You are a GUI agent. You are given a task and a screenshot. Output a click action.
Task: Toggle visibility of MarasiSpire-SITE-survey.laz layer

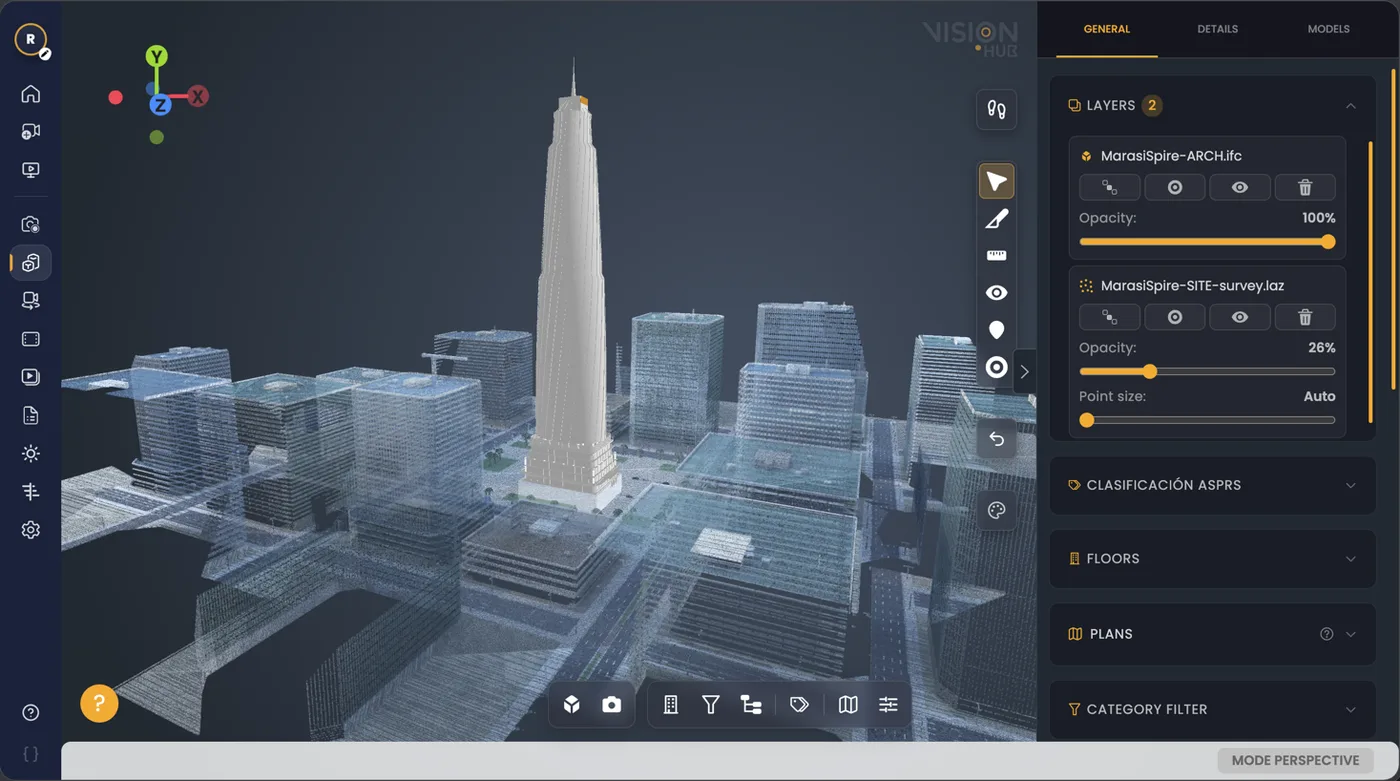coord(1240,317)
